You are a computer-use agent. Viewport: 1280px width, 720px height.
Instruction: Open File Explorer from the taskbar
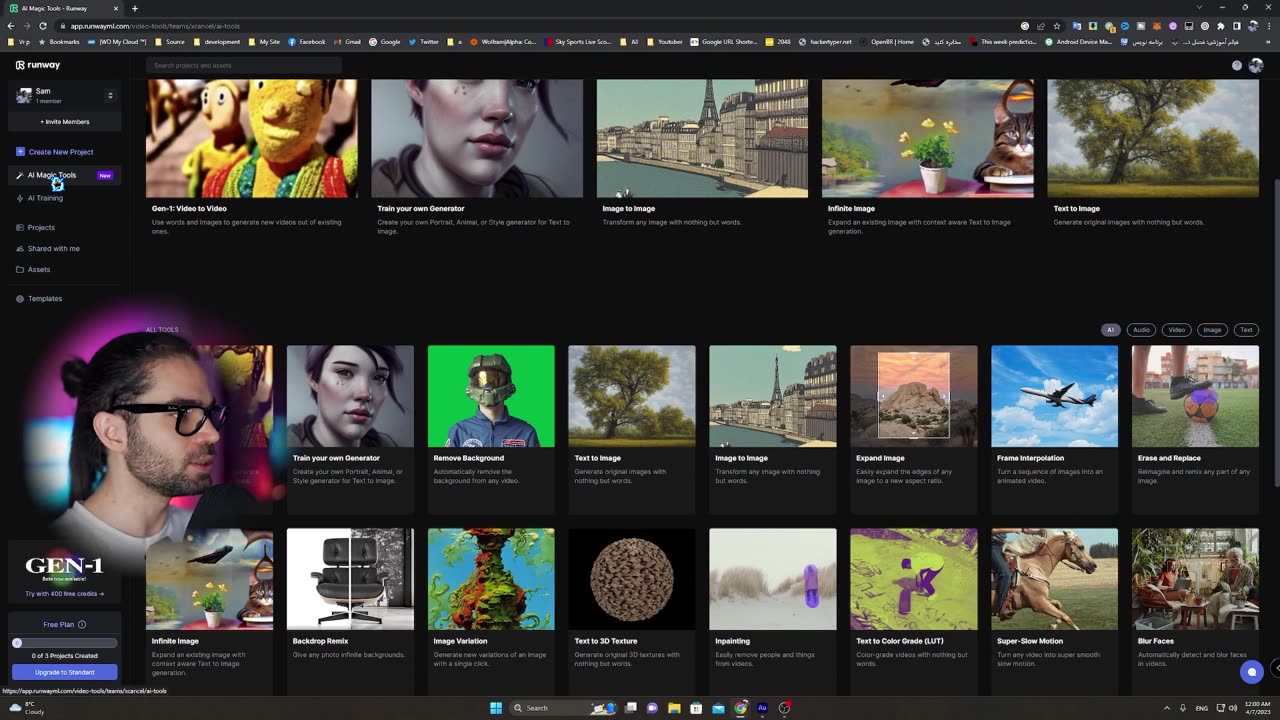(x=674, y=708)
